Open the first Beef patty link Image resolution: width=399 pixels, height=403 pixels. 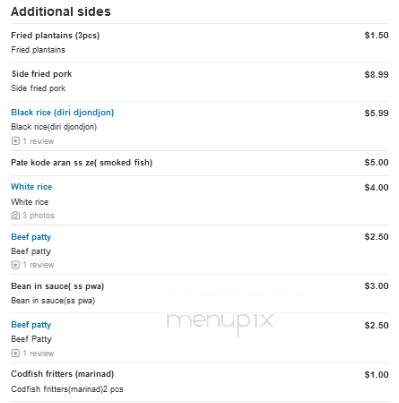[x=31, y=237]
